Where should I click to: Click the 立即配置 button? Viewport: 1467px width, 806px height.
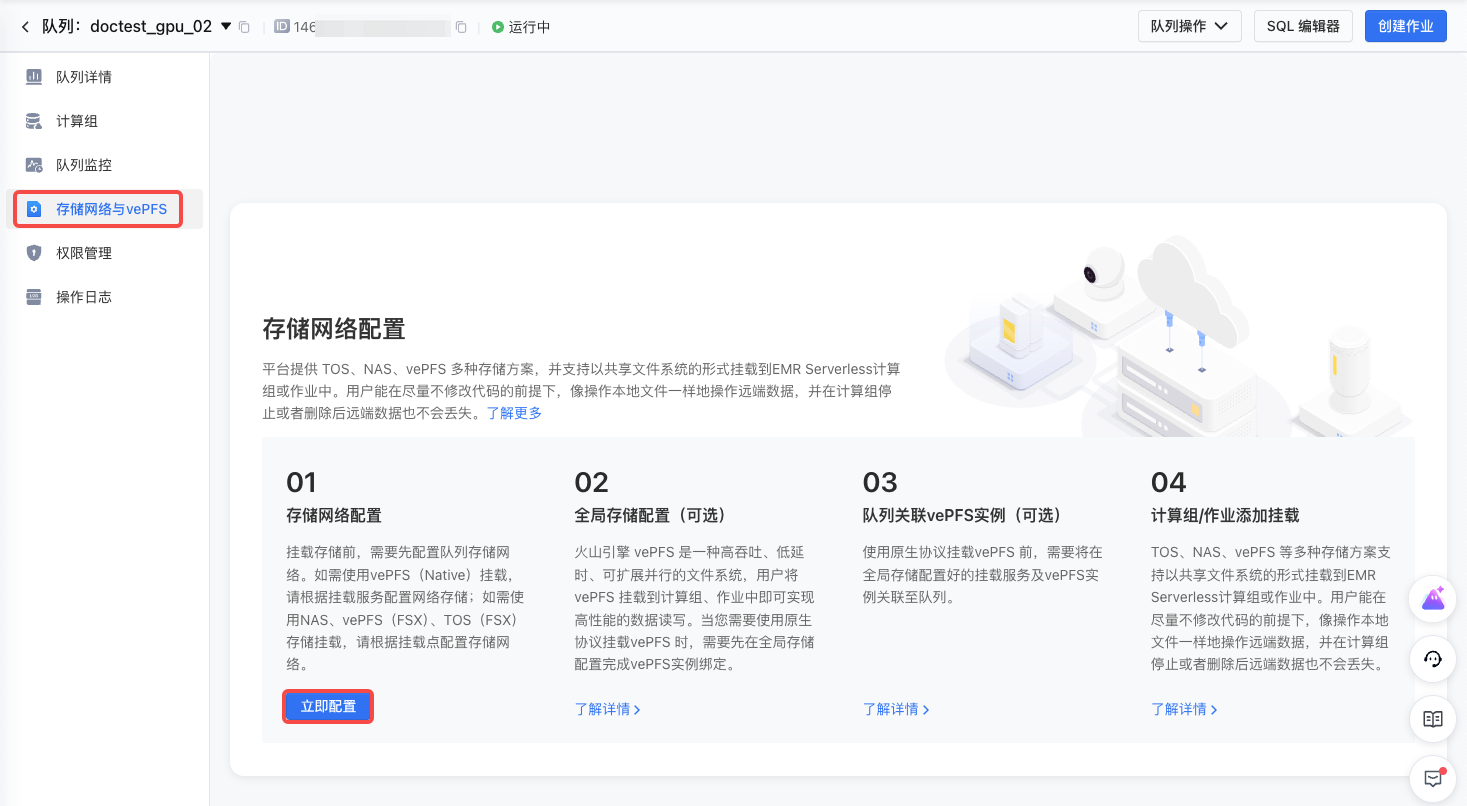[x=328, y=707]
